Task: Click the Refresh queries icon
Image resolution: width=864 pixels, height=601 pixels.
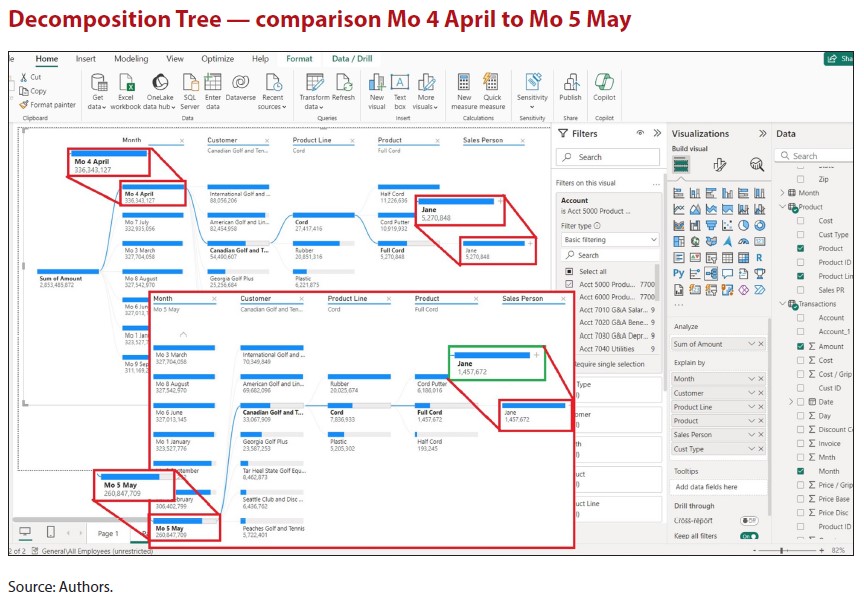Action: [x=343, y=83]
